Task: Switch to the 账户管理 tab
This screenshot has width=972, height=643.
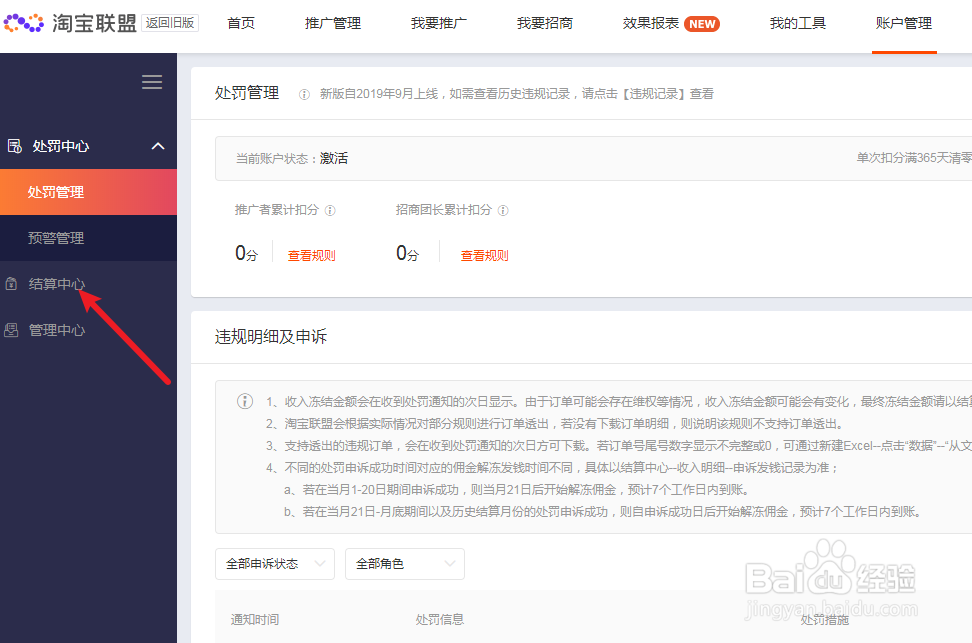Action: (904, 23)
